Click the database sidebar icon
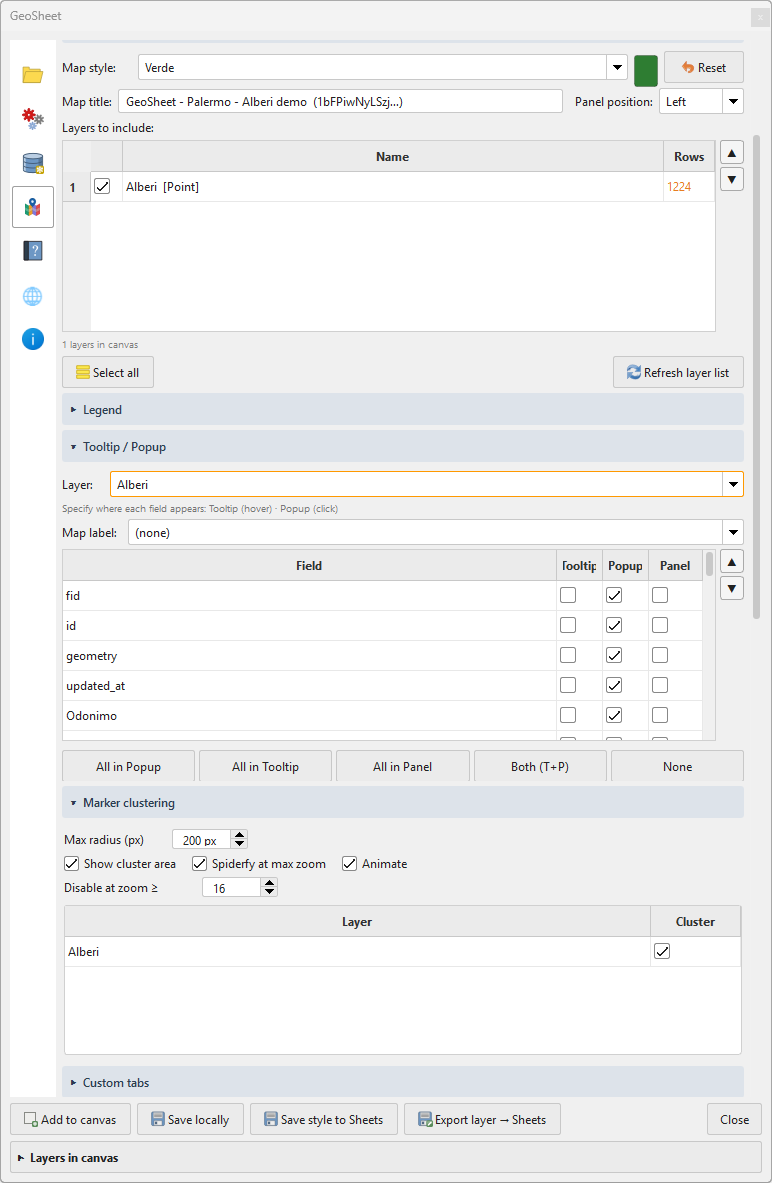 tap(32, 162)
